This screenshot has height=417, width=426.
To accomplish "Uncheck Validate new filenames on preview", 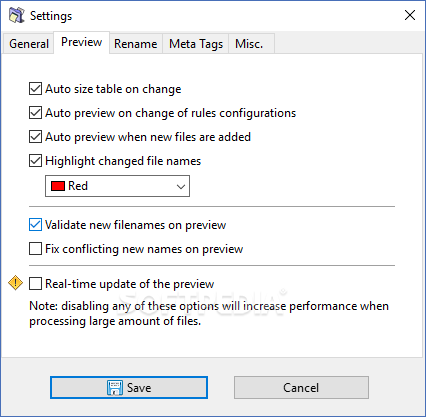I will coord(35,225).
